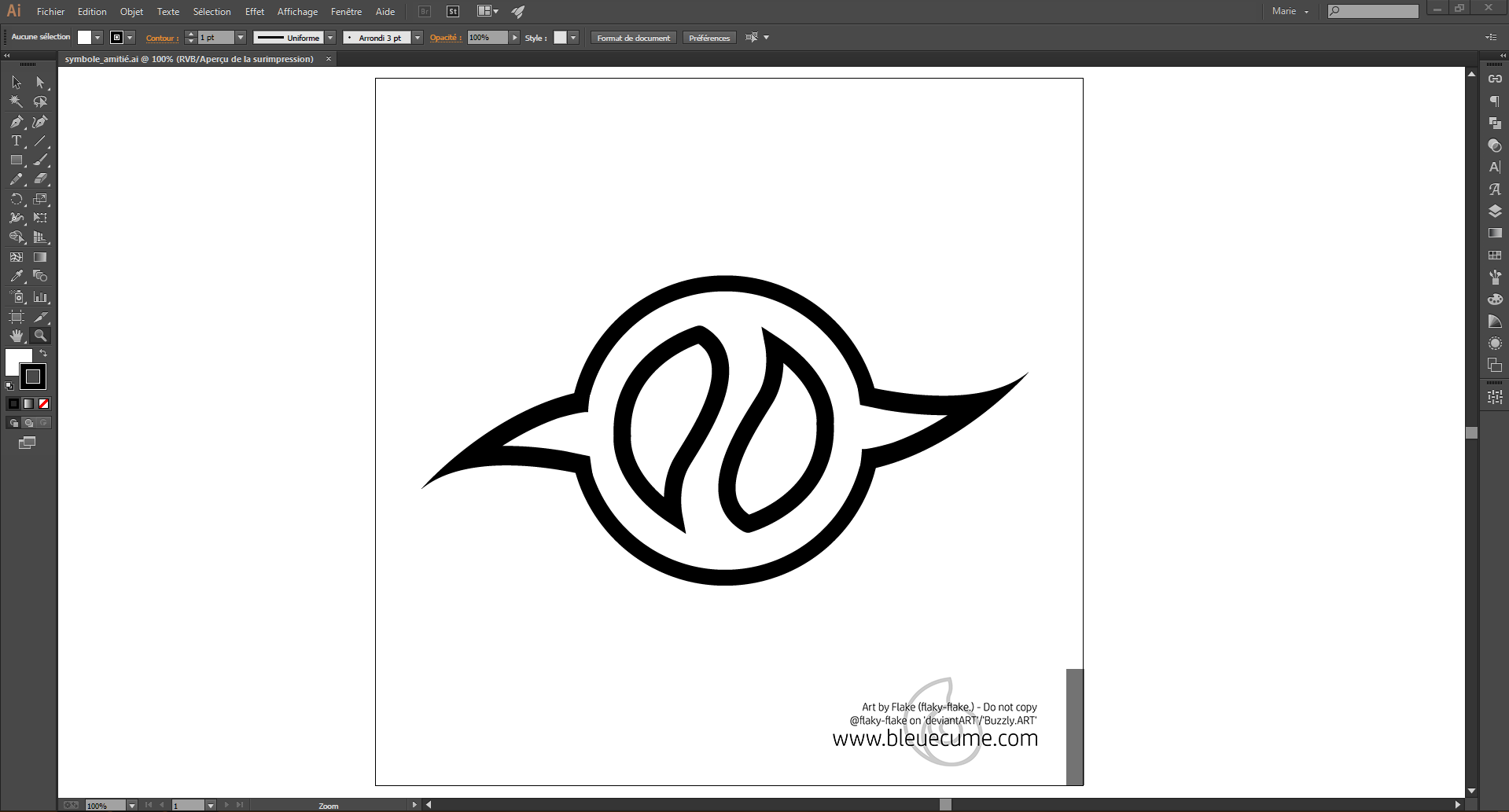Click the Opacité panel link
Viewport: 1509px width, 812px height.
point(445,38)
